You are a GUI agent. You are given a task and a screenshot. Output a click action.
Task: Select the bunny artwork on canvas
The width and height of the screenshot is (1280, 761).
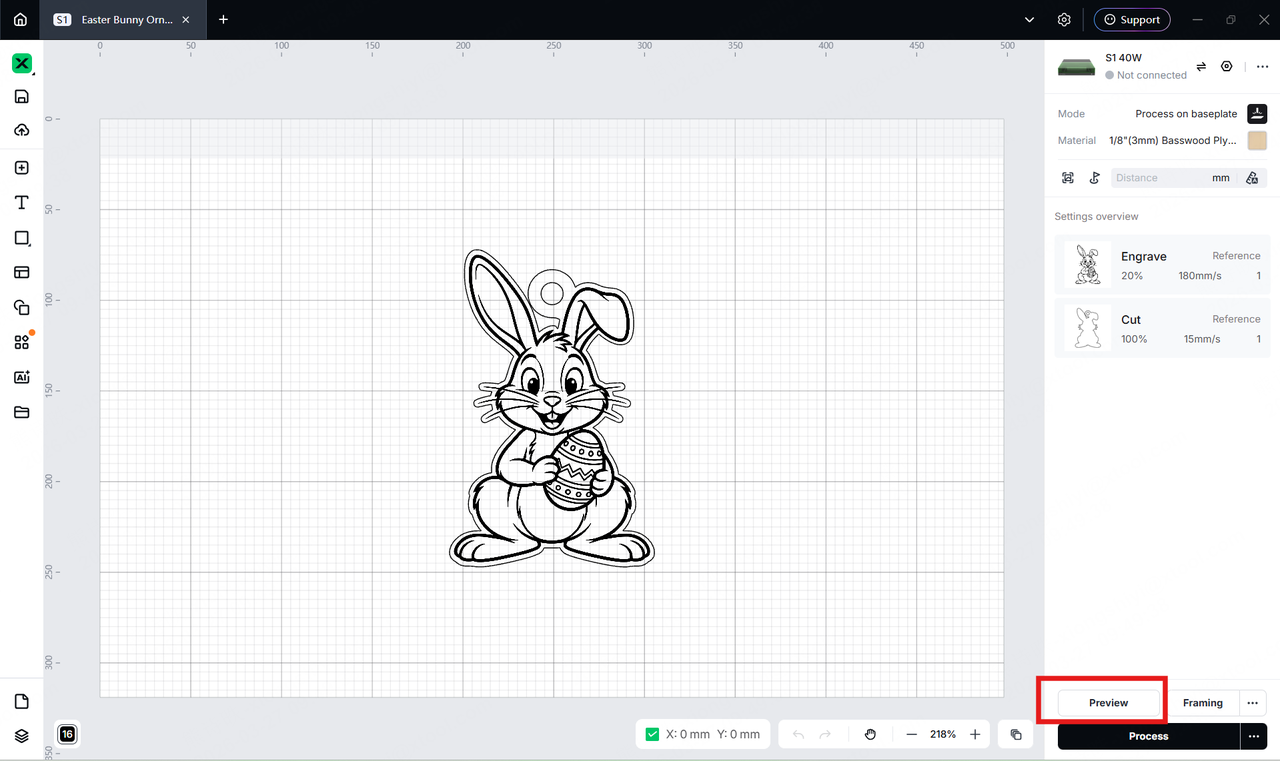tap(551, 410)
